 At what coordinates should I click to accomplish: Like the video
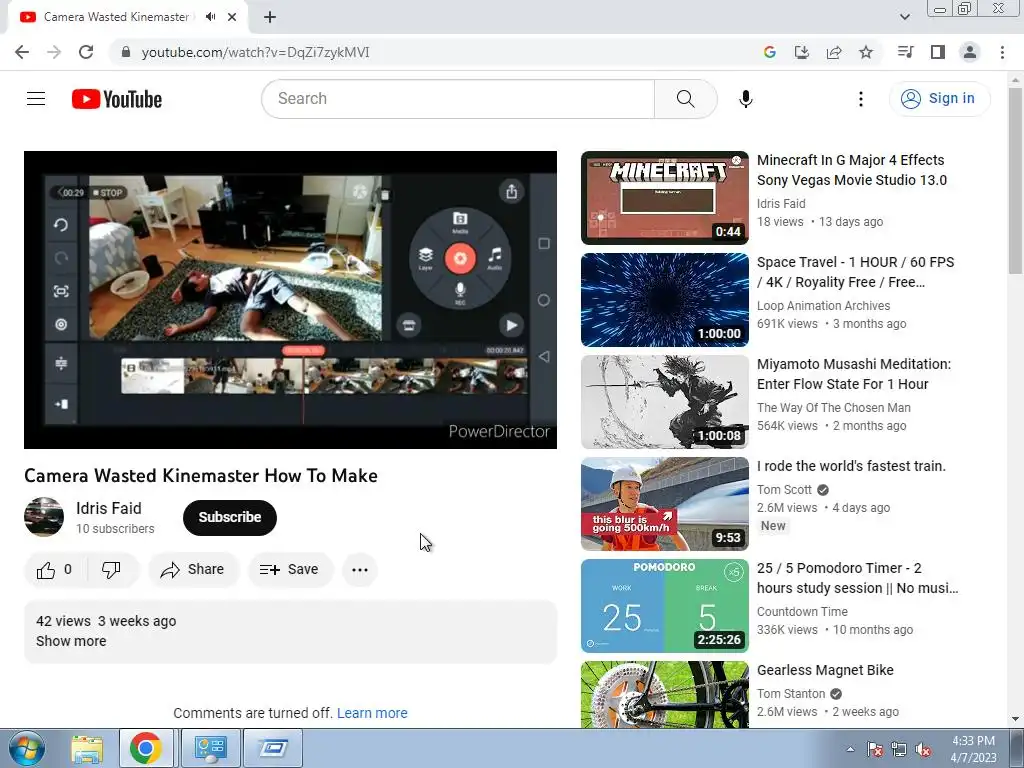point(55,569)
